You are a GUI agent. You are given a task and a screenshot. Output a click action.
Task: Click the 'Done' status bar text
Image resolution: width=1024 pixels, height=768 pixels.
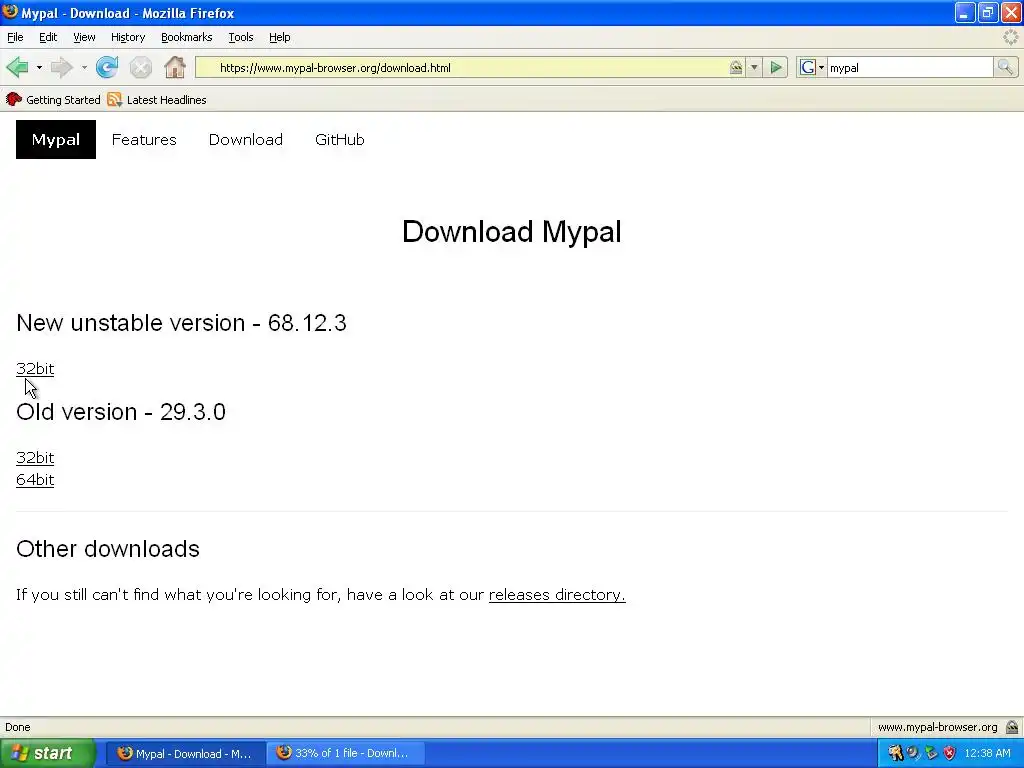click(x=18, y=727)
